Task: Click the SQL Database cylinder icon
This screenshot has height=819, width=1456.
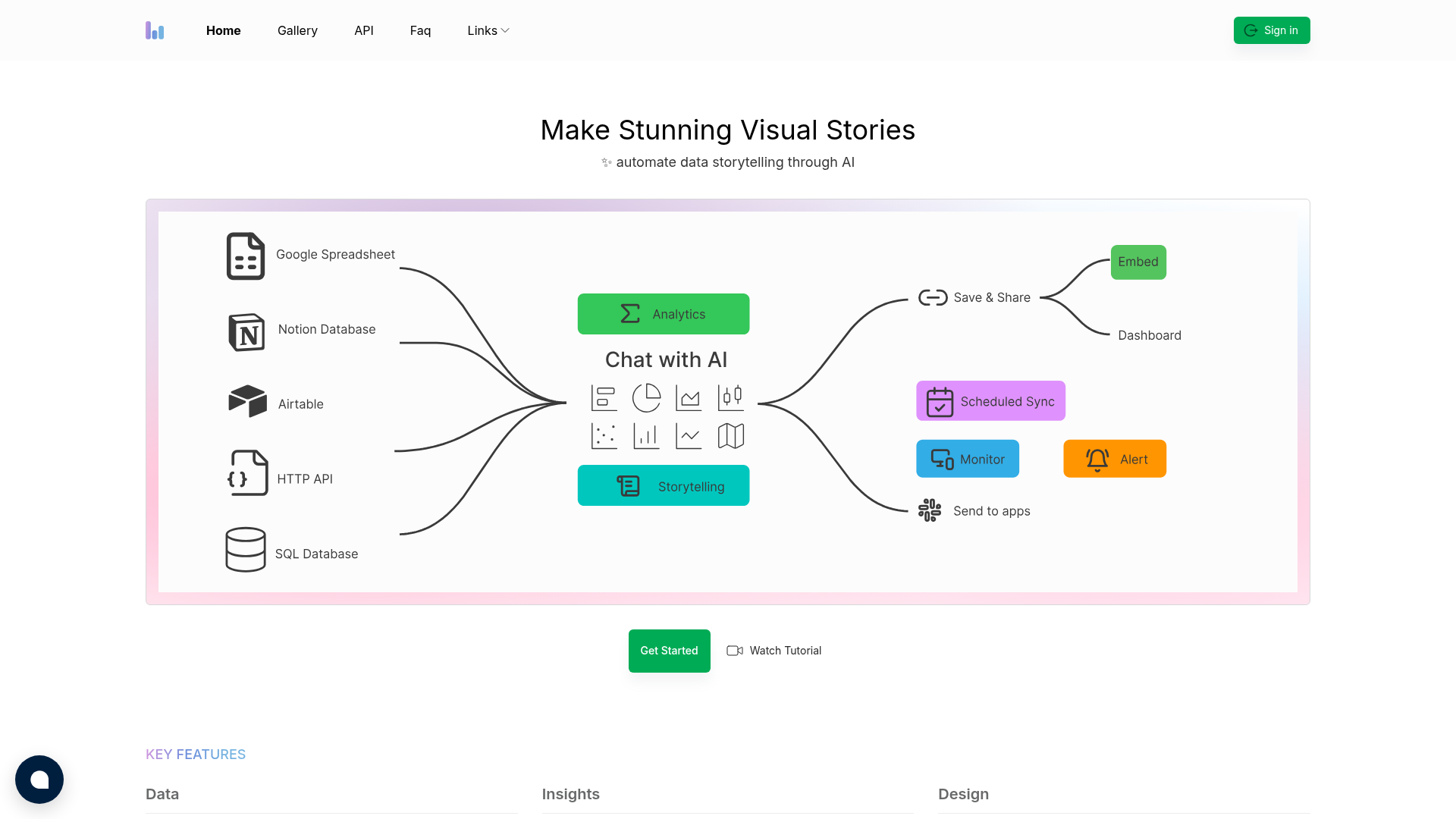Action: click(x=246, y=550)
